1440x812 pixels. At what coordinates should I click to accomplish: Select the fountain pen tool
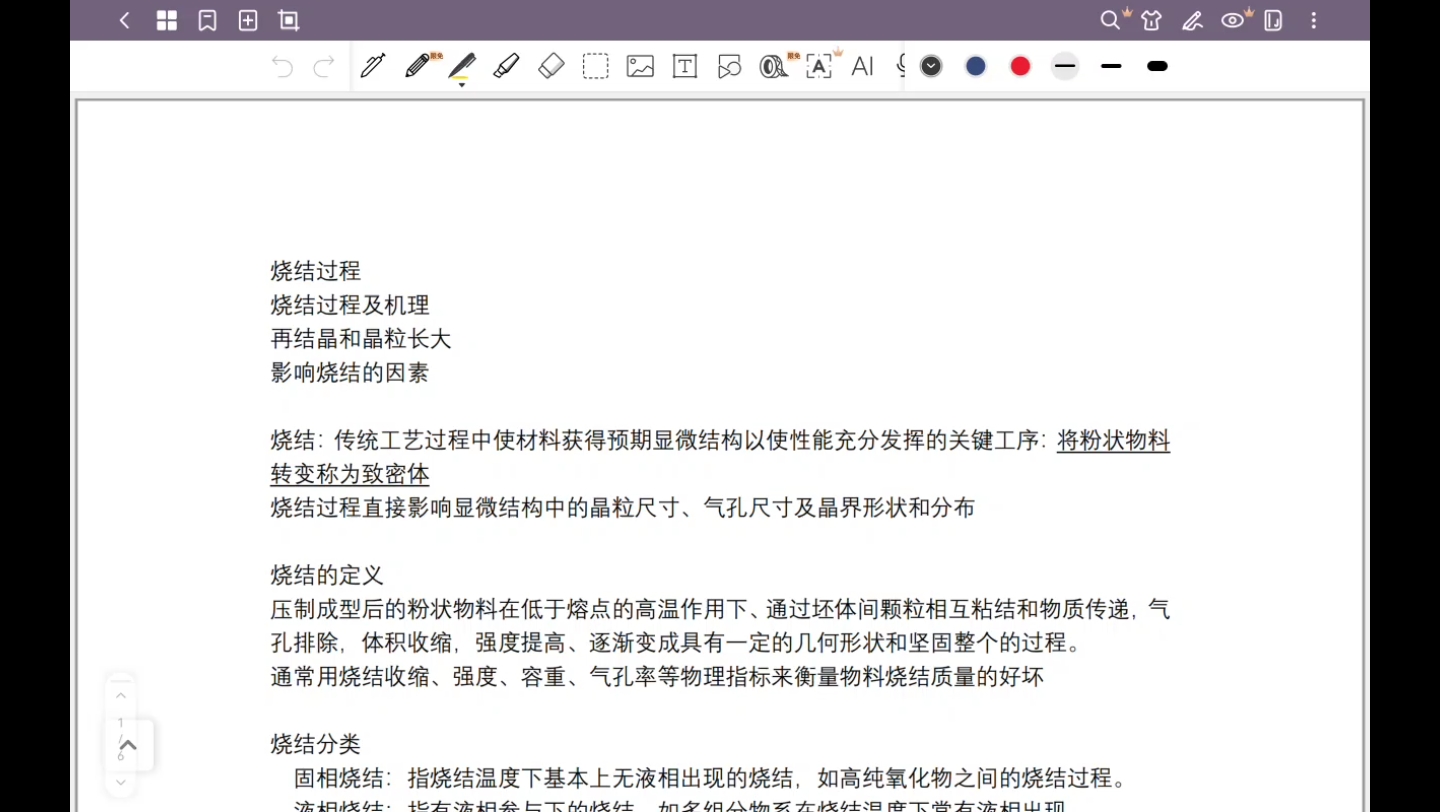pos(373,66)
